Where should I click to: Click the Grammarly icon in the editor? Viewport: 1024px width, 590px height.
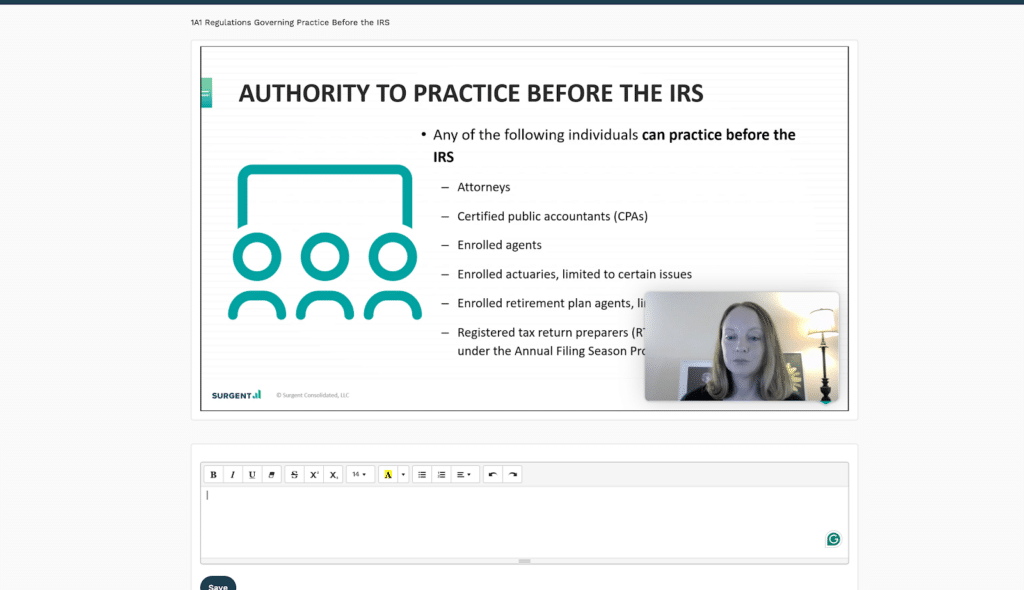click(x=833, y=539)
